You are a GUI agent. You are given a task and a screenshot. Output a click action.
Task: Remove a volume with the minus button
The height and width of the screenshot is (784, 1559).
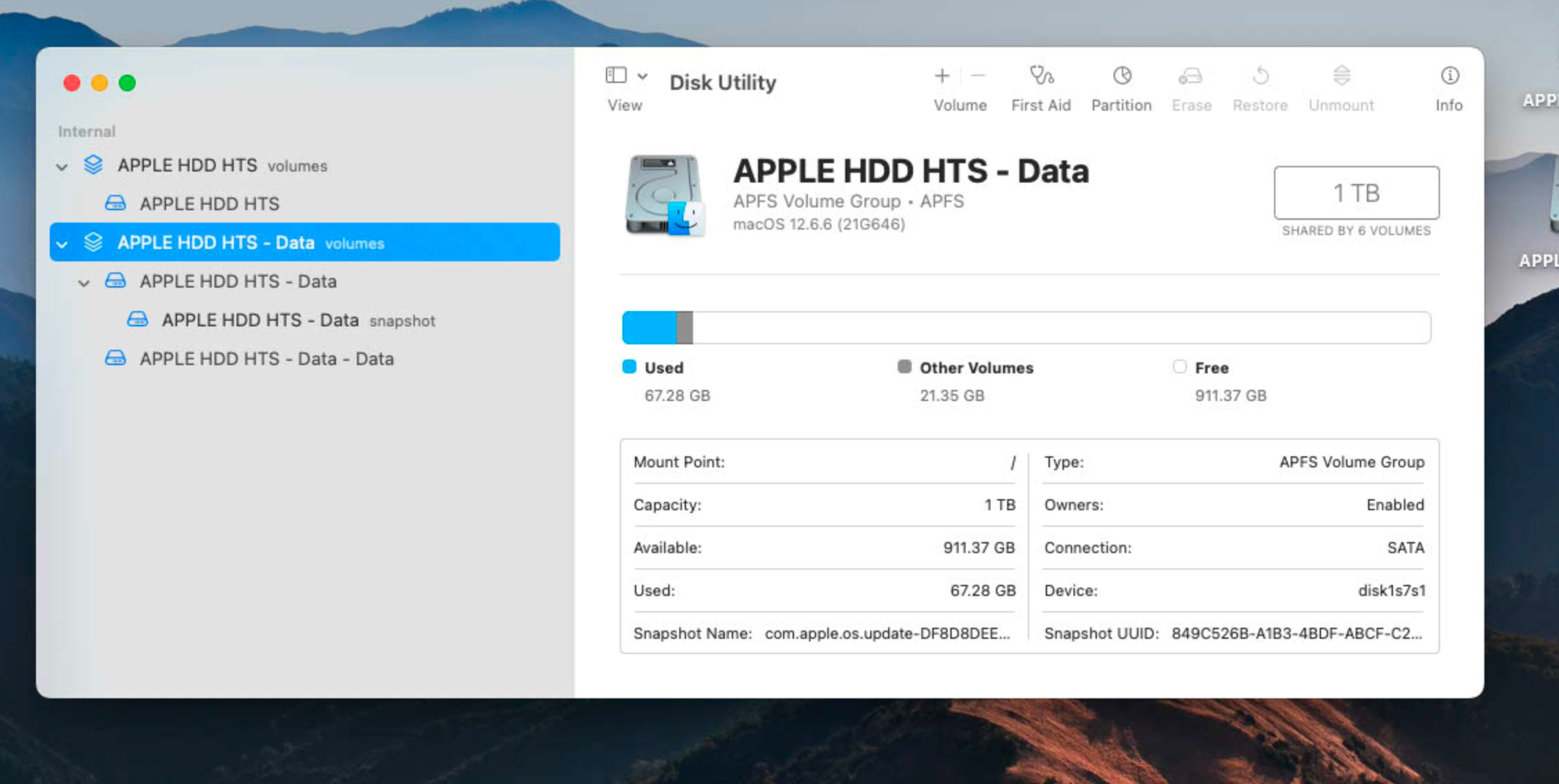pyautogui.click(x=977, y=76)
